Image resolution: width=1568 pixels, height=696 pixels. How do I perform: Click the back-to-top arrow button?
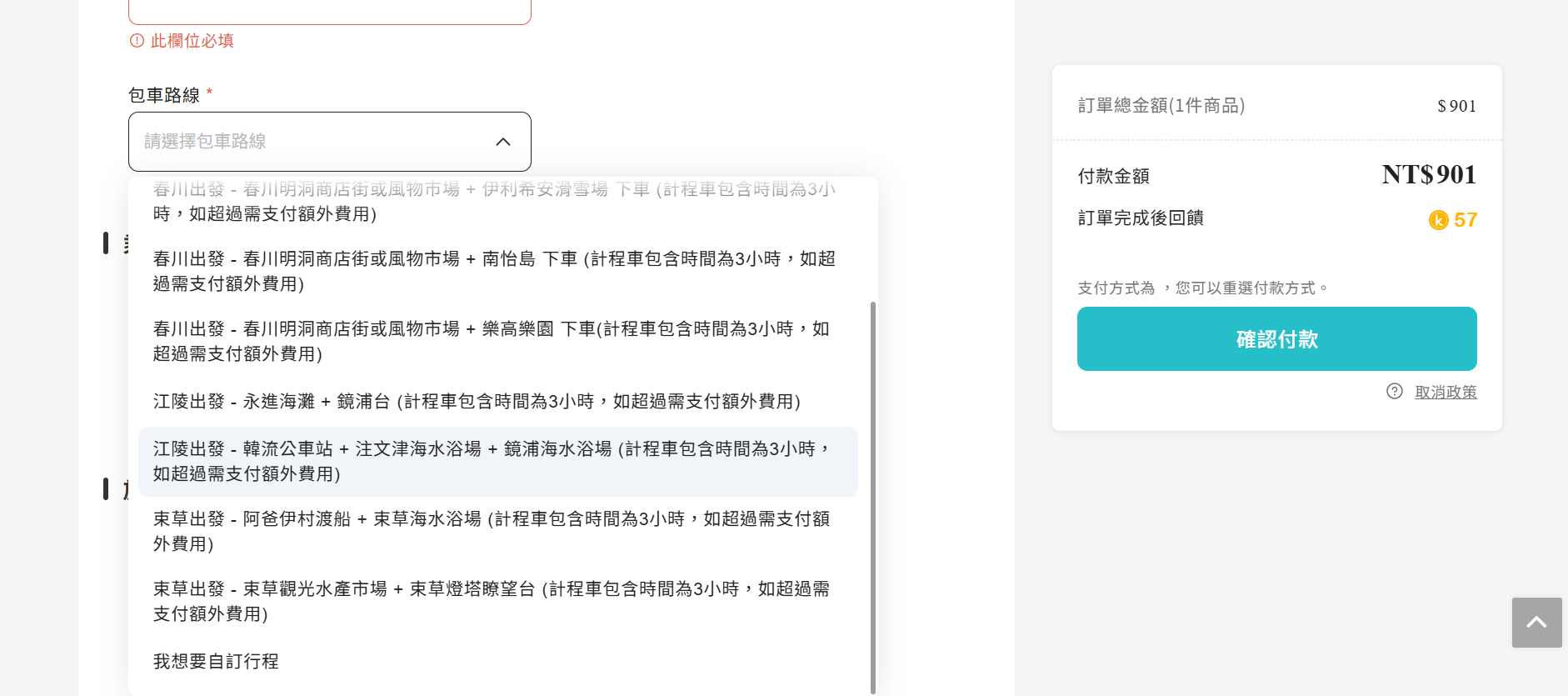tap(1536, 623)
